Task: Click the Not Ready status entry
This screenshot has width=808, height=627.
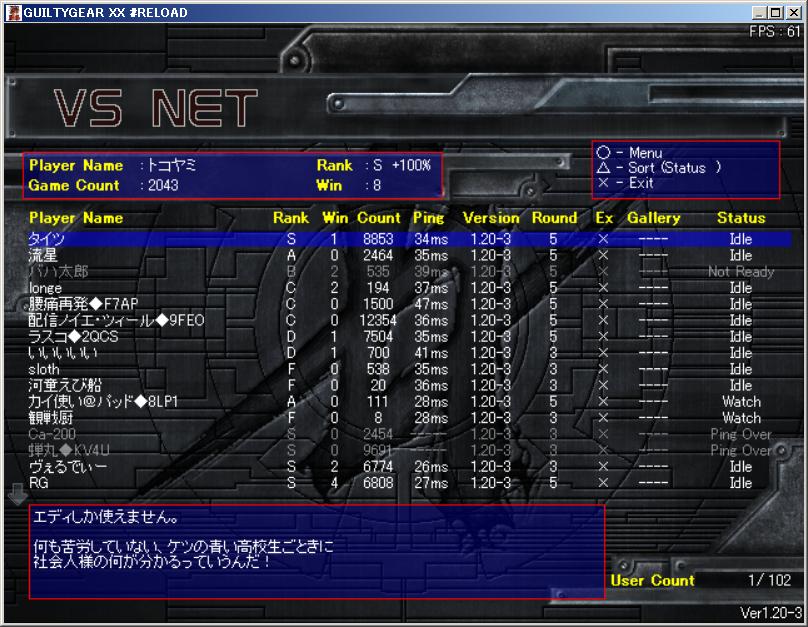Action: point(741,272)
